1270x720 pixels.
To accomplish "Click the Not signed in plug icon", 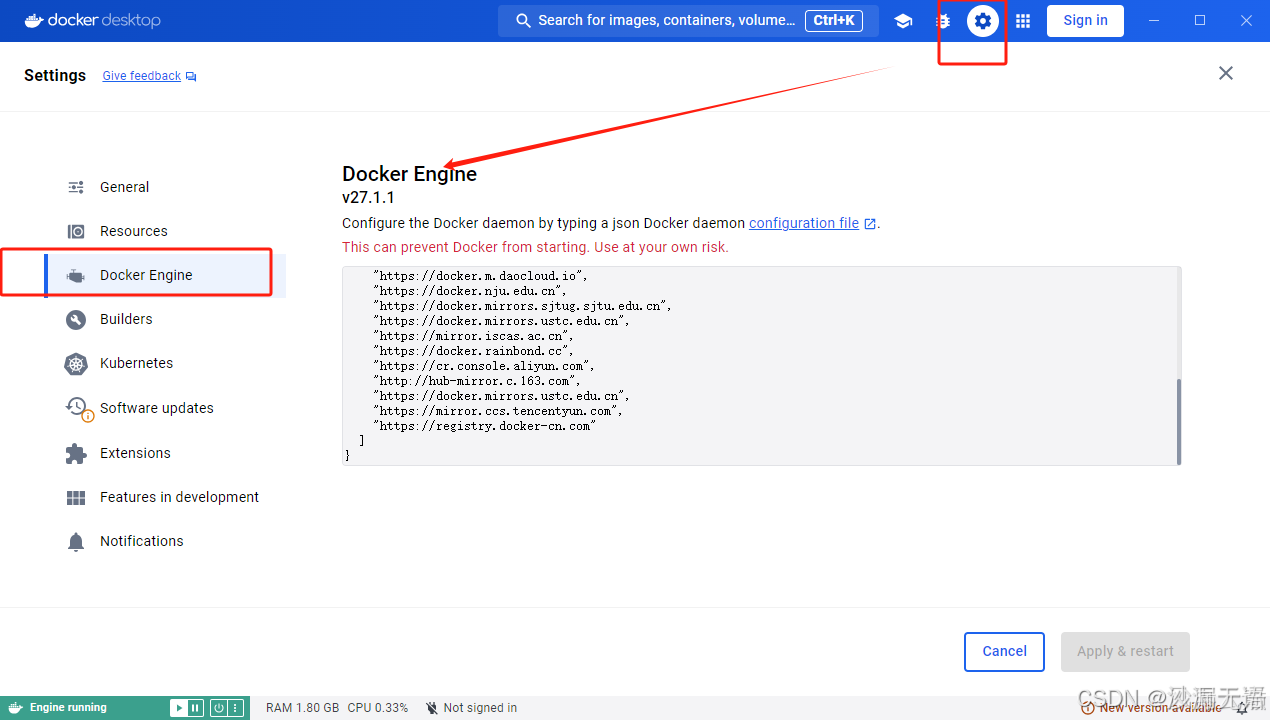I will 432,708.
